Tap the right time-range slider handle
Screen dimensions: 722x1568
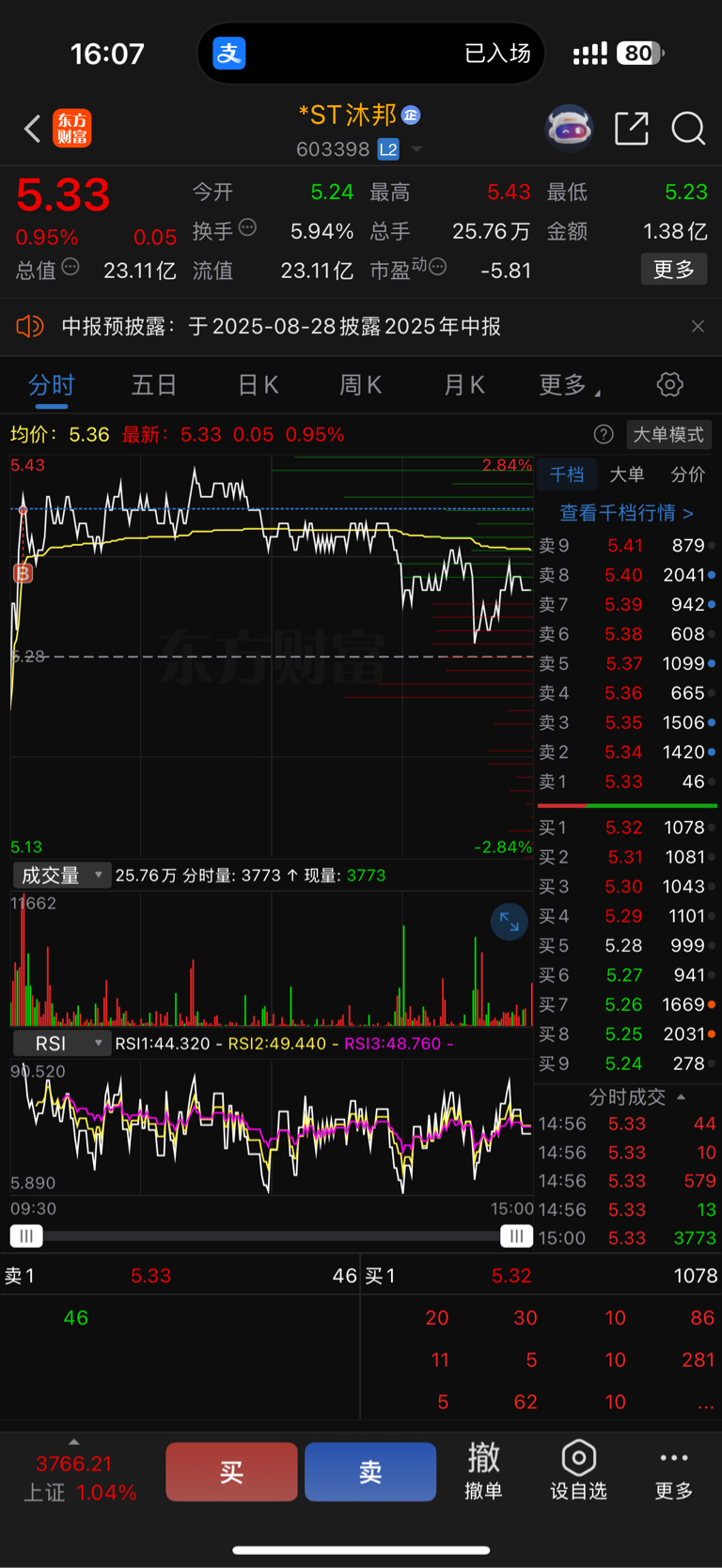point(516,1235)
